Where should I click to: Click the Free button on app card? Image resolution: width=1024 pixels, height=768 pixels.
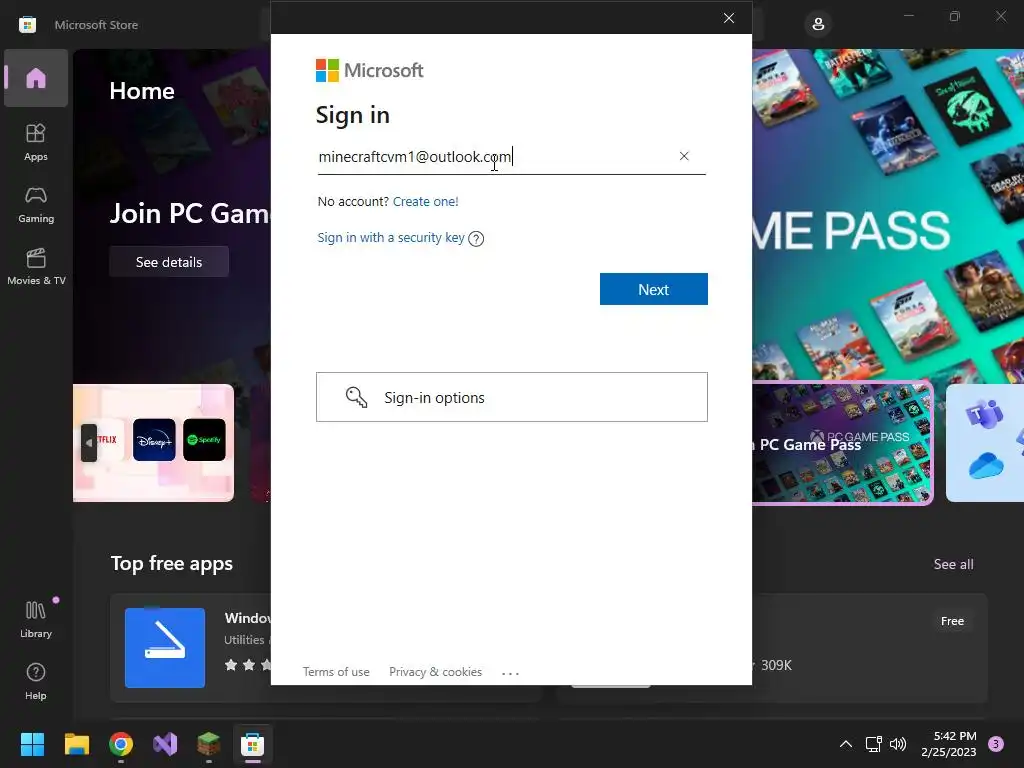click(952, 621)
